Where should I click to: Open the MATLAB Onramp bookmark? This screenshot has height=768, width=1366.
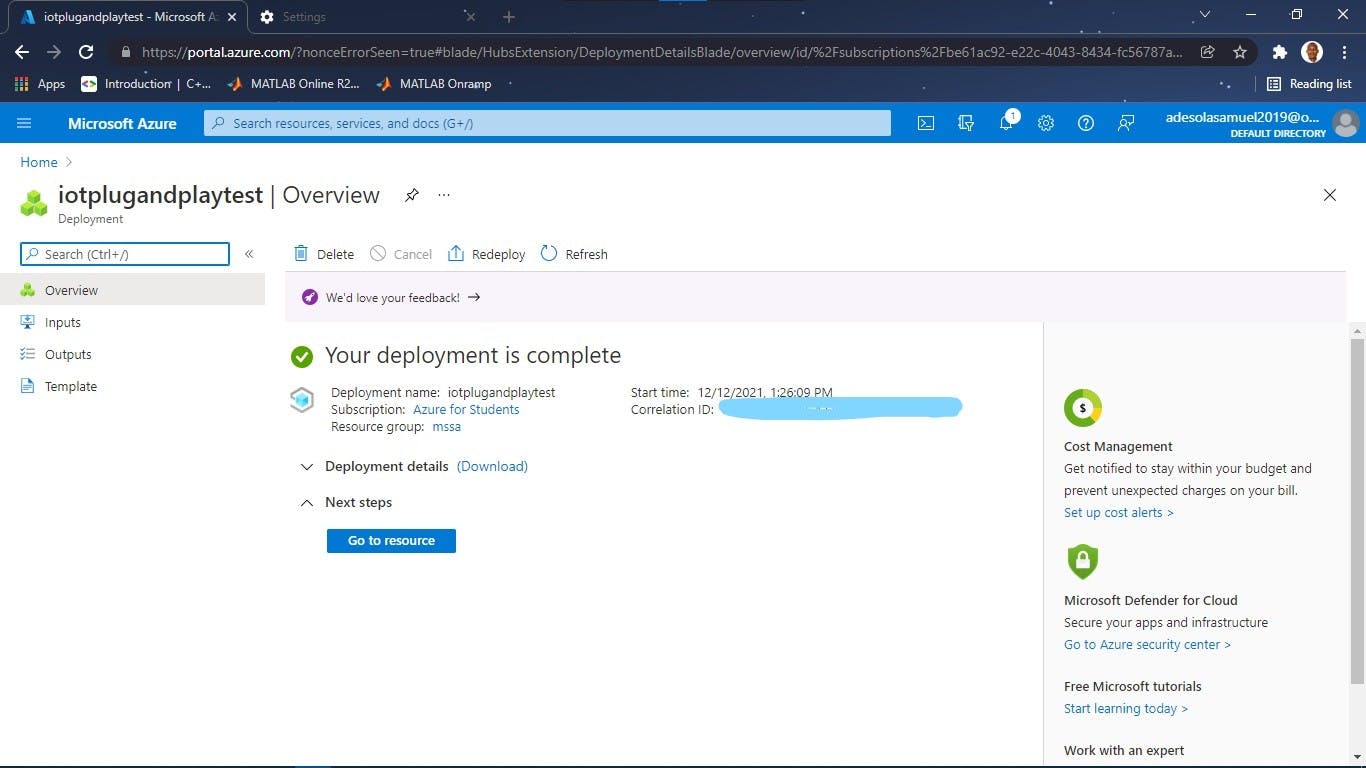coord(434,84)
